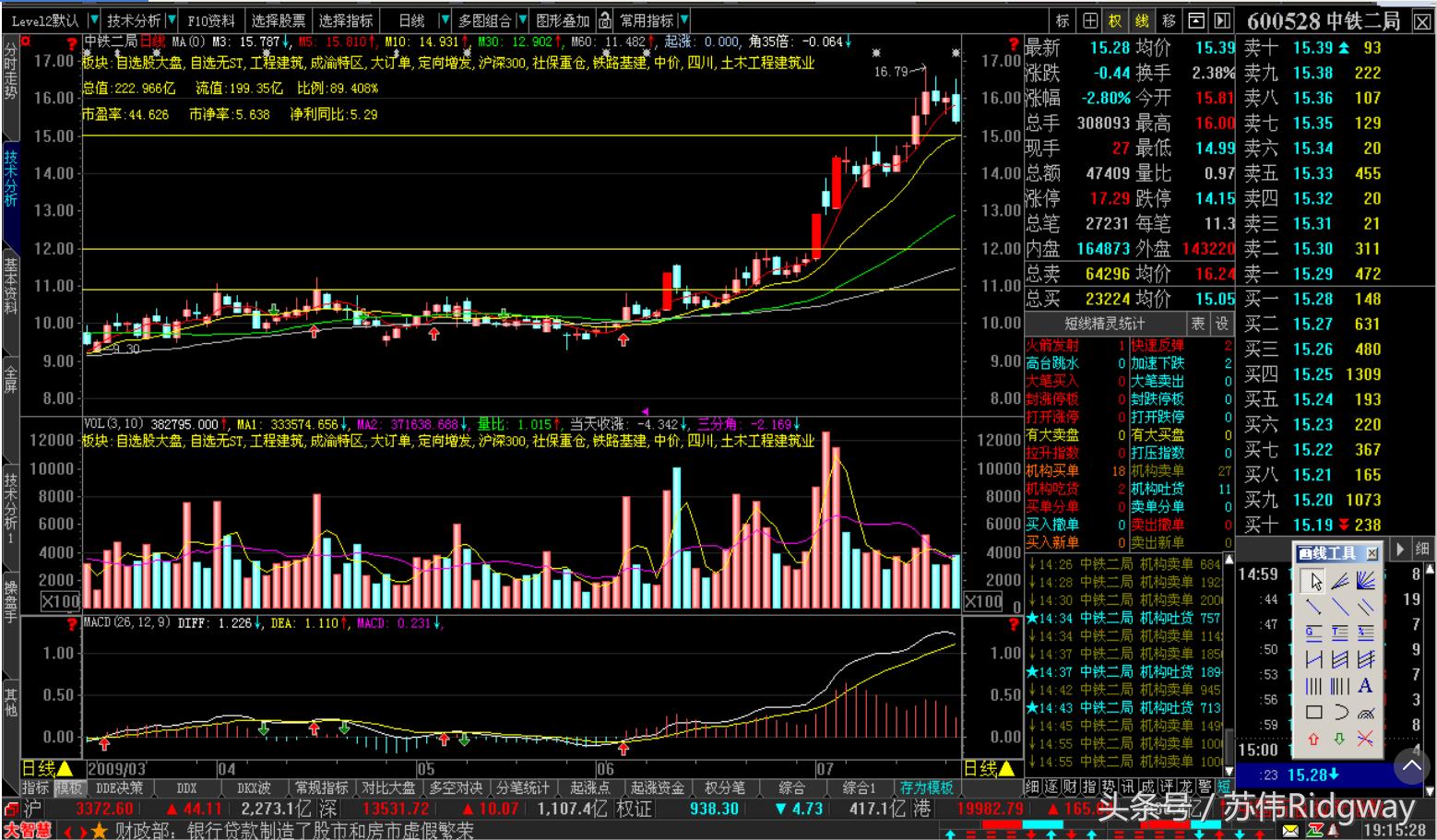Expand the left 日线 triangle at chart bottom

[x=65, y=769]
